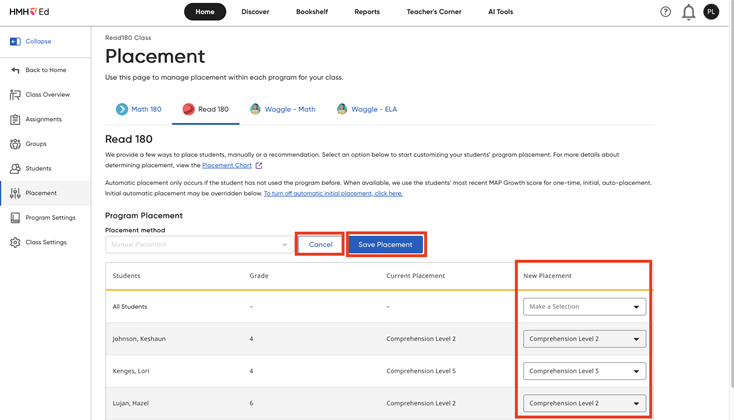Click the Waggle - Math mascot icon
734x420 pixels.
tap(255, 109)
